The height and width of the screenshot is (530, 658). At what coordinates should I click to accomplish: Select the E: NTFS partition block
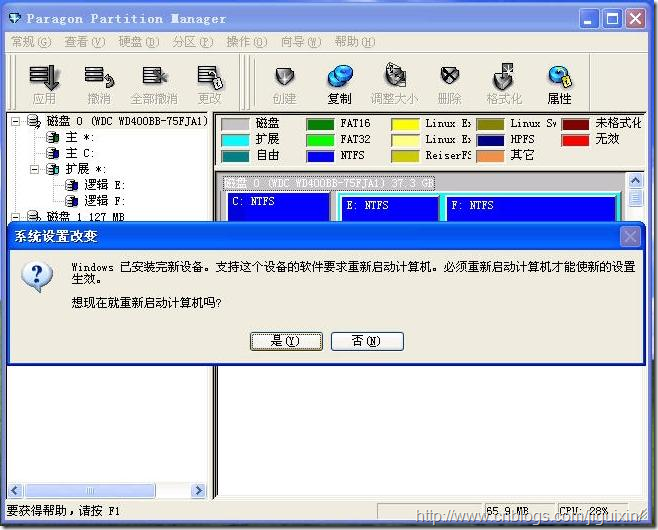(x=391, y=209)
